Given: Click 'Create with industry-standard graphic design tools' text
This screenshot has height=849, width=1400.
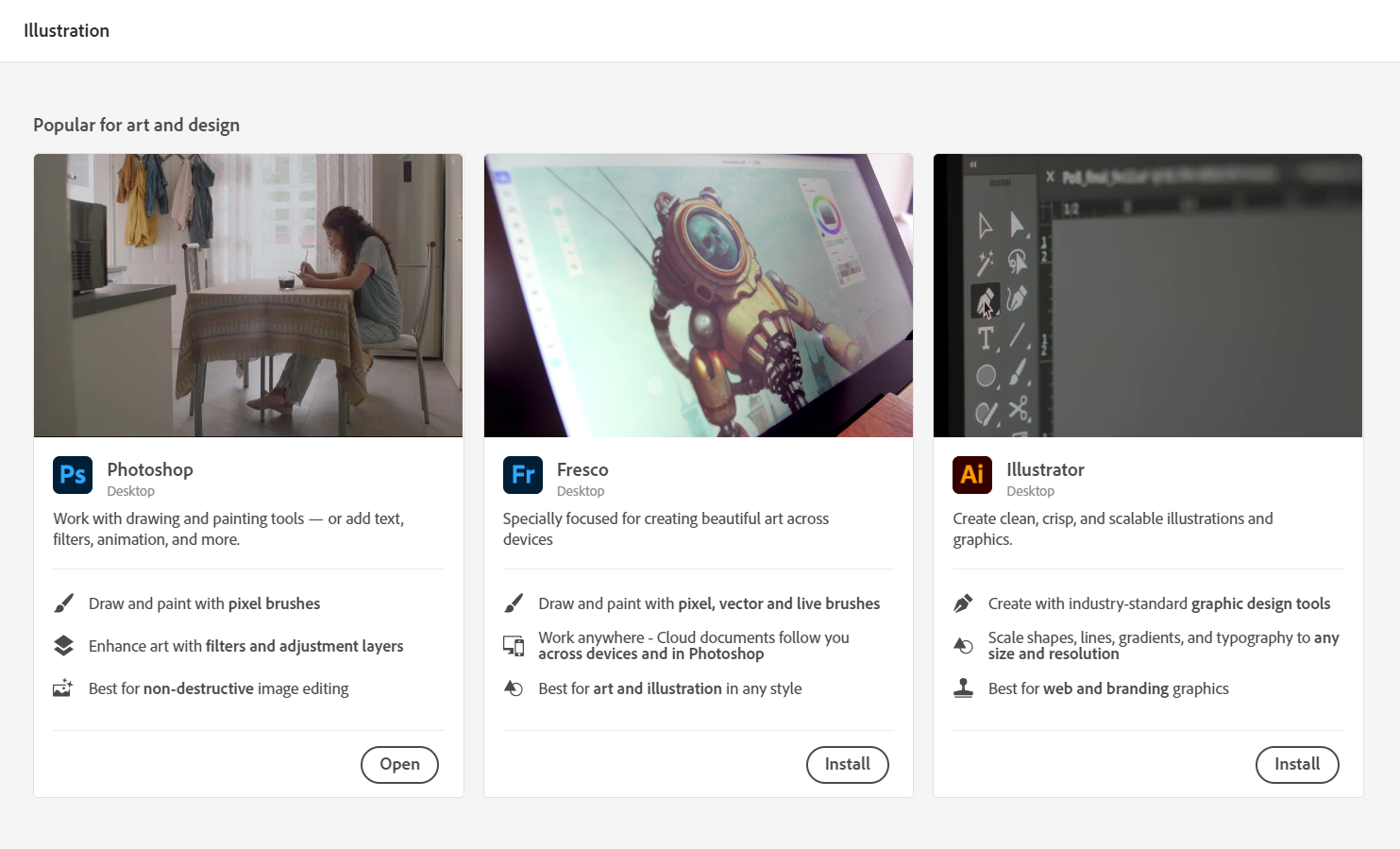Looking at the screenshot, I should pos(1159,603).
